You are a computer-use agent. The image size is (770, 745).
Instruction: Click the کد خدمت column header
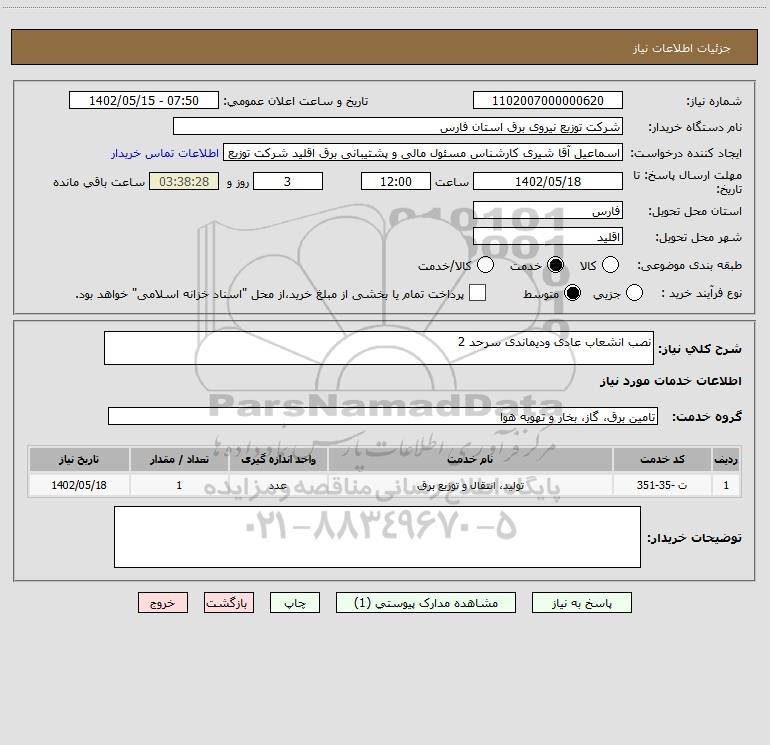[x=662, y=460]
